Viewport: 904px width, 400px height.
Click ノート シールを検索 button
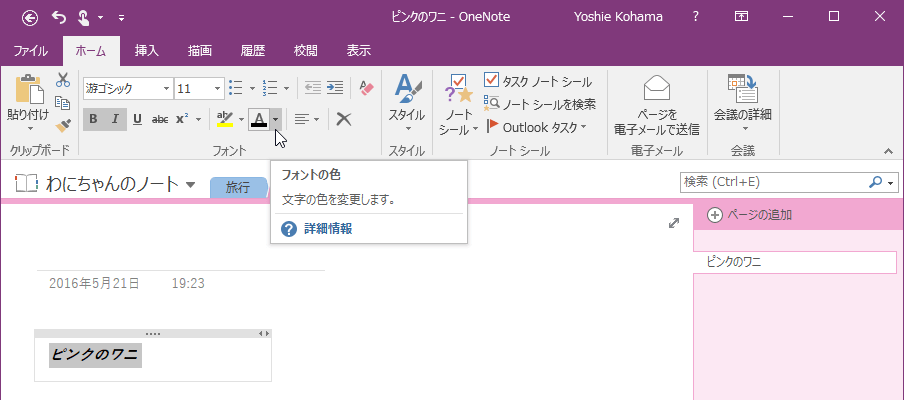coord(540,104)
